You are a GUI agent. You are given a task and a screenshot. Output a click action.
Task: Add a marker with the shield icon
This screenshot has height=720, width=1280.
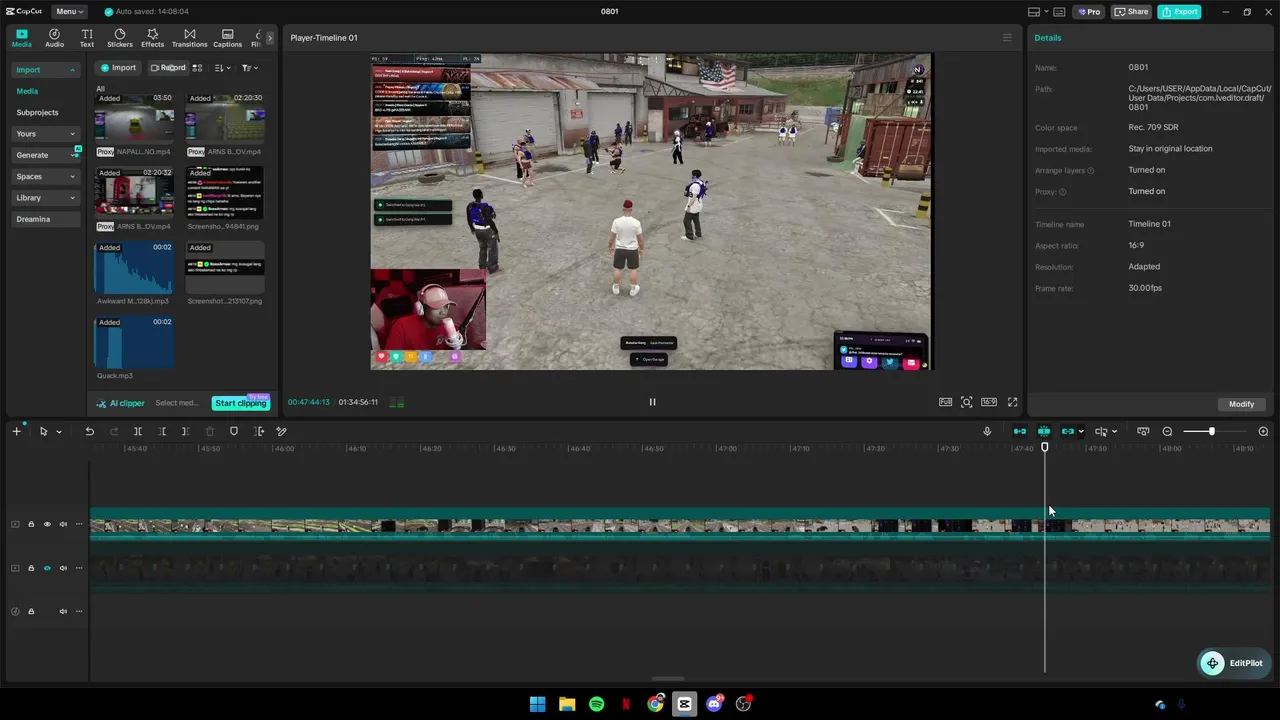[234, 432]
